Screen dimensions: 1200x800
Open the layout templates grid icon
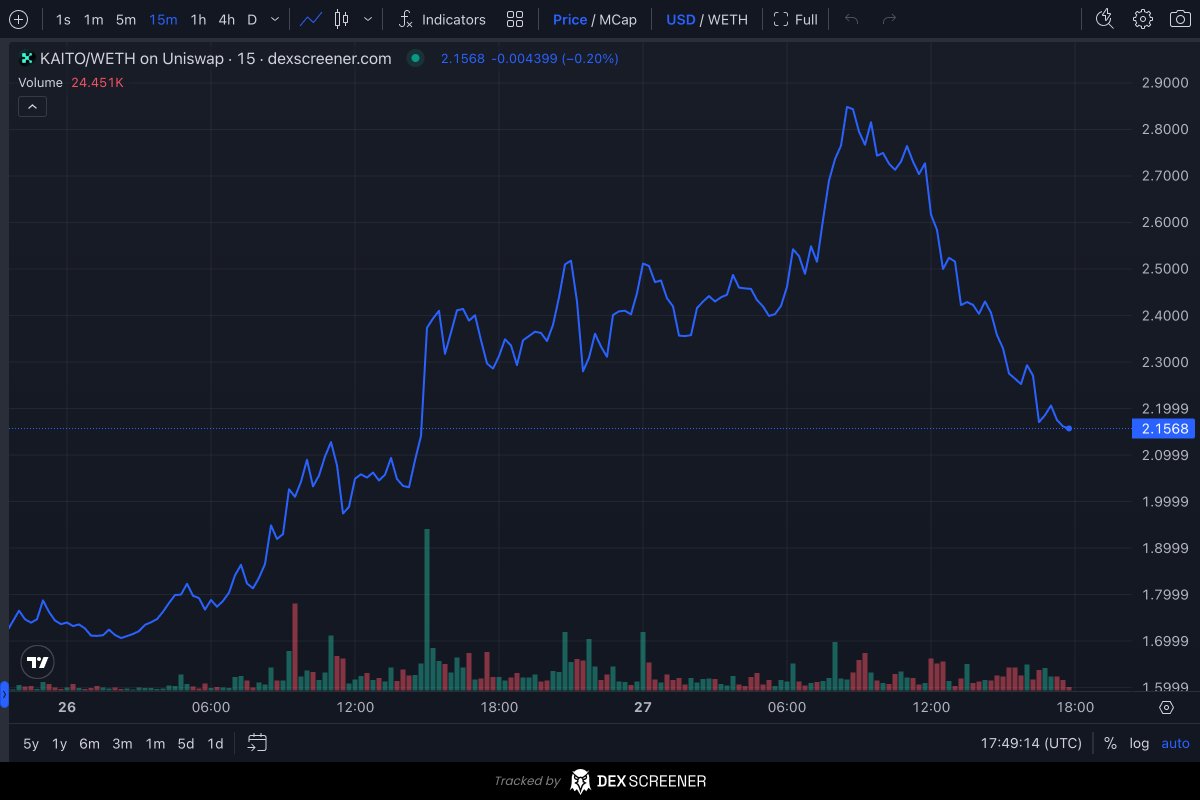click(x=515, y=19)
